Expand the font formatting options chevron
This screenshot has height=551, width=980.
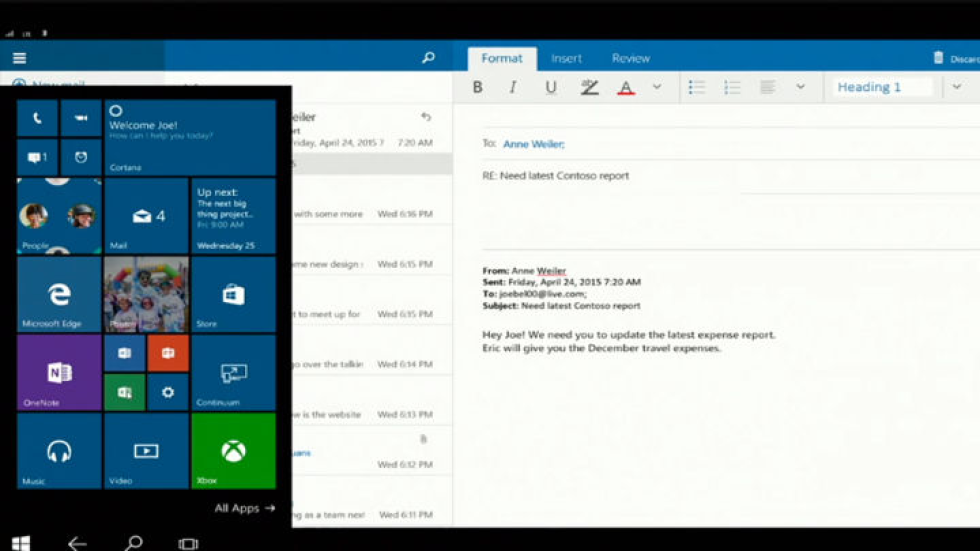pyautogui.click(x=657, y=87)
